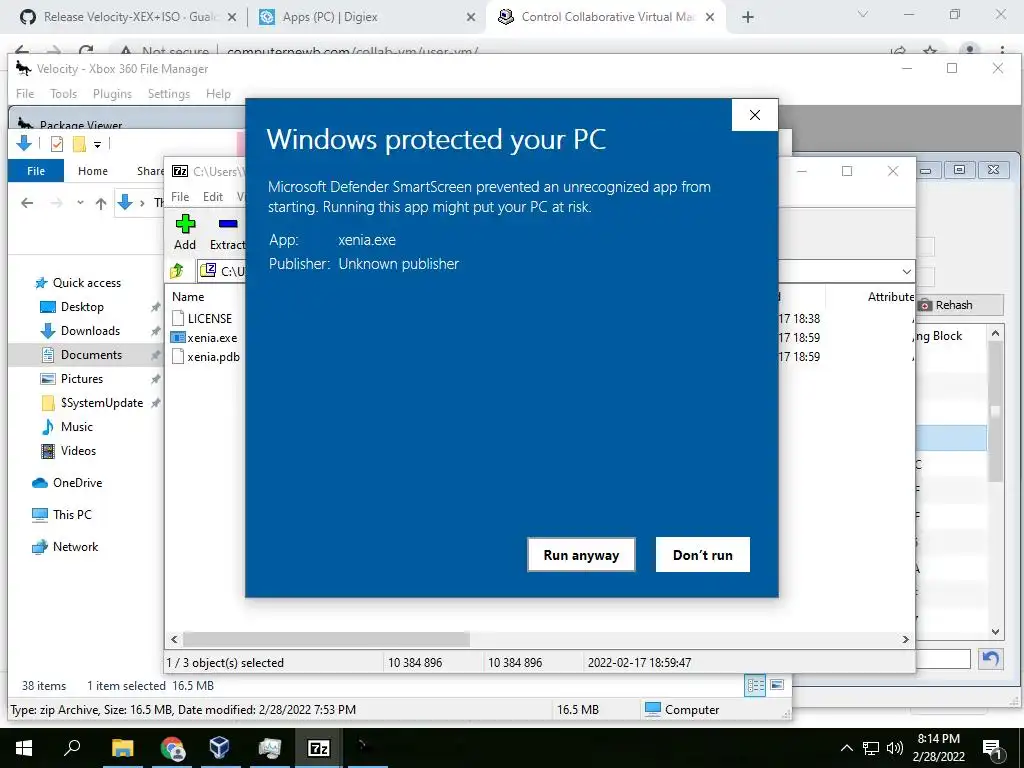Switch Explorer to large icons view
This screenshot has height=768, width=1024.
[777, 685]
